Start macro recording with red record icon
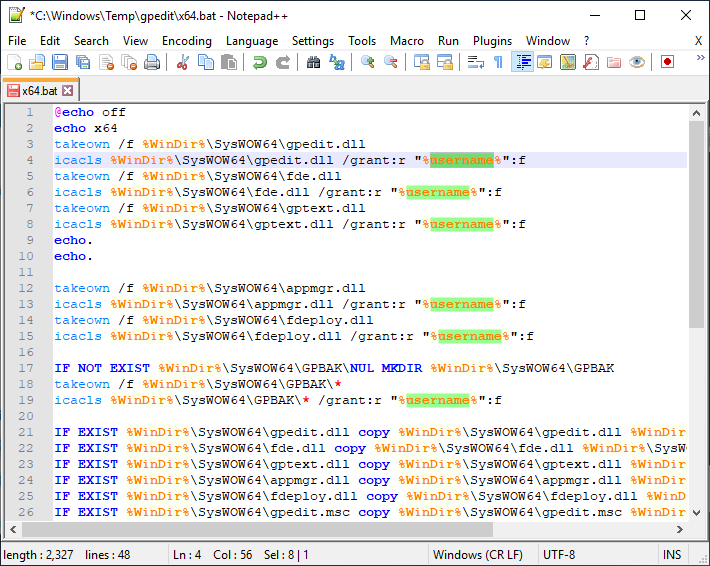The height and width of the screenshot is (566, 710). pos(667,62)
